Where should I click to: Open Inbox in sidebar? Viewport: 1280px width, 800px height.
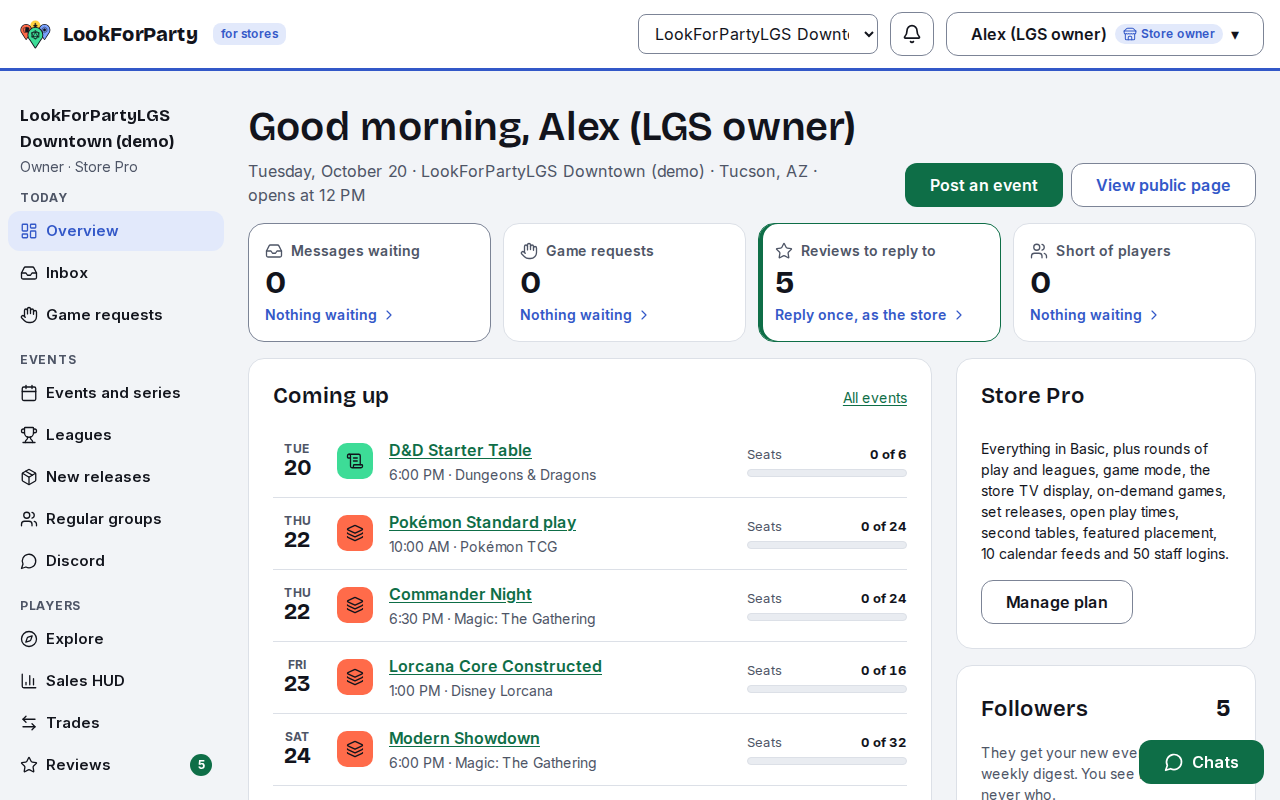click(116, 273)
